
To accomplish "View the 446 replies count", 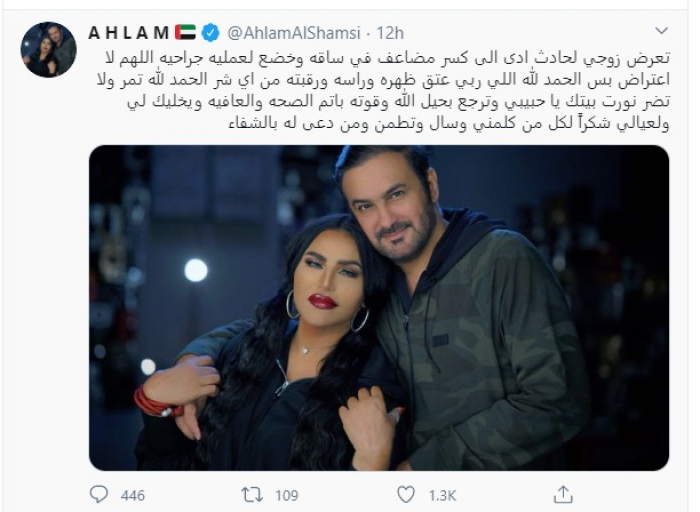I will point(133,495).
